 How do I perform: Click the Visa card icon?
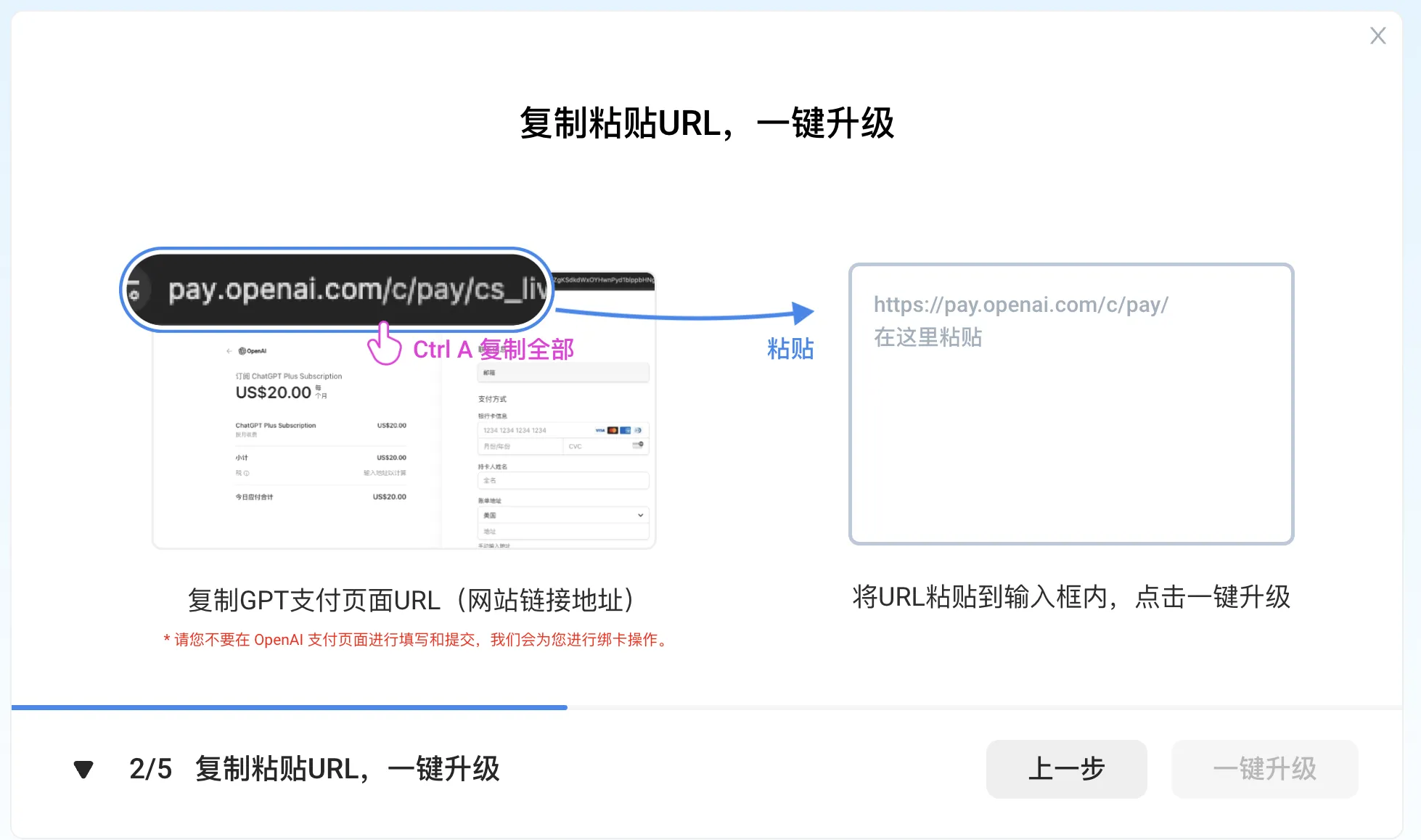(x=600, y=430)
